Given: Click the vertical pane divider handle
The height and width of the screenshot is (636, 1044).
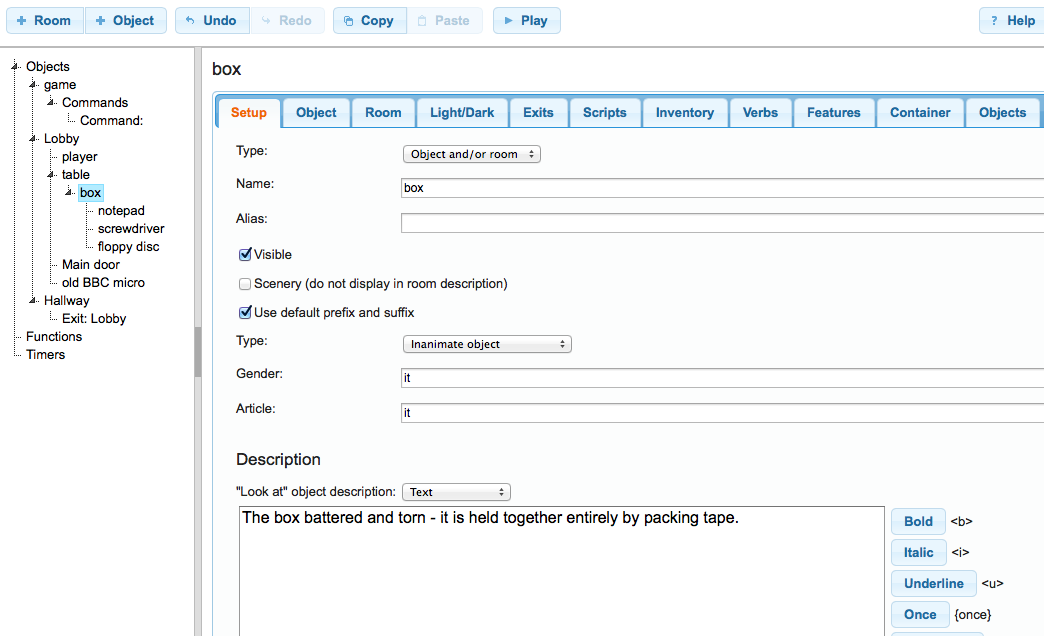Looking at the screenshot, I should pos(198,351).
